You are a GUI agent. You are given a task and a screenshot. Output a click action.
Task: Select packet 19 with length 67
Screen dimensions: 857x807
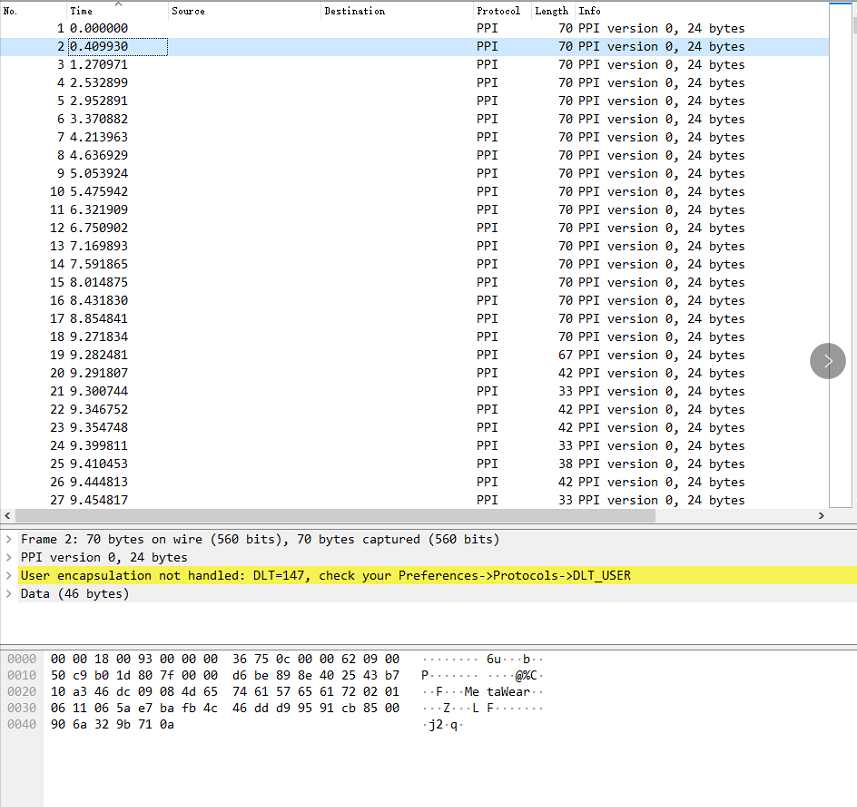tap(300, 355)
